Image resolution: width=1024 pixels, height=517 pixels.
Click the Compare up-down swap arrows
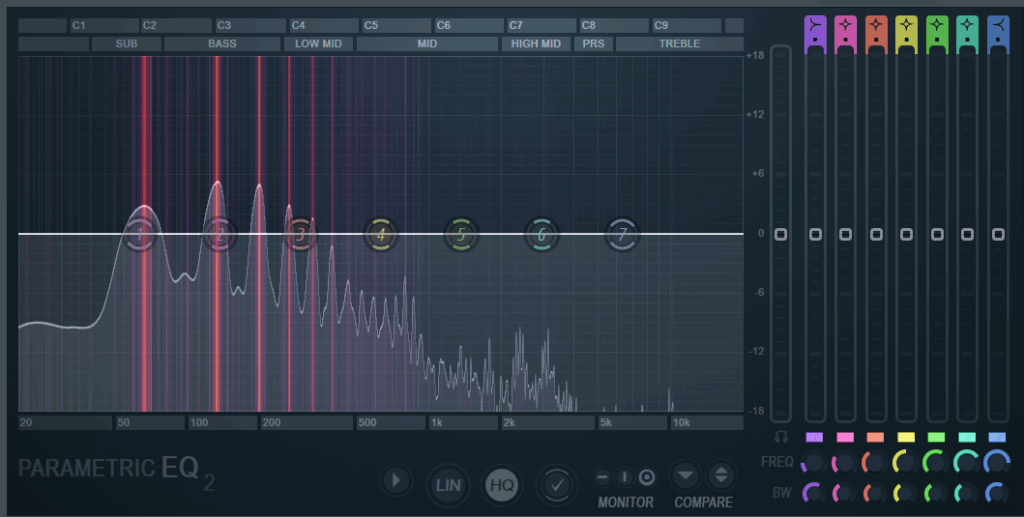tap(720, 475)
